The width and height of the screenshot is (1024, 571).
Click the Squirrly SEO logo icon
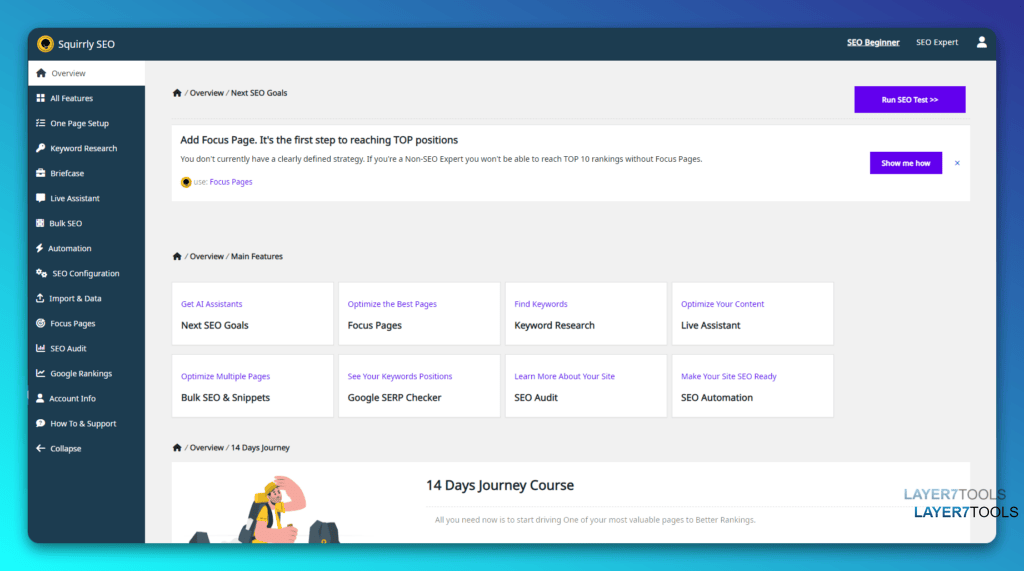45,44
